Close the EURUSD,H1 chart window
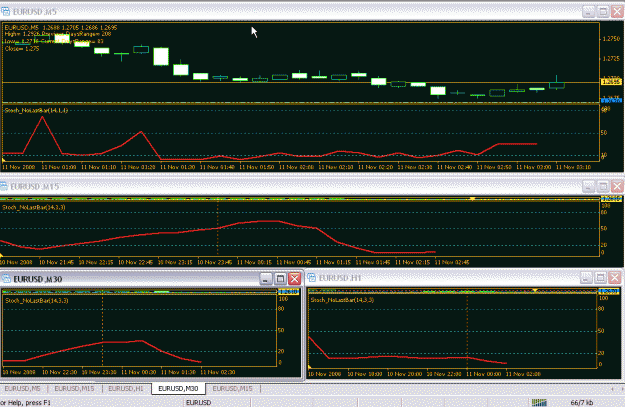Image resolution: width=625 pixels, height=407 pixels. (615, 277)
